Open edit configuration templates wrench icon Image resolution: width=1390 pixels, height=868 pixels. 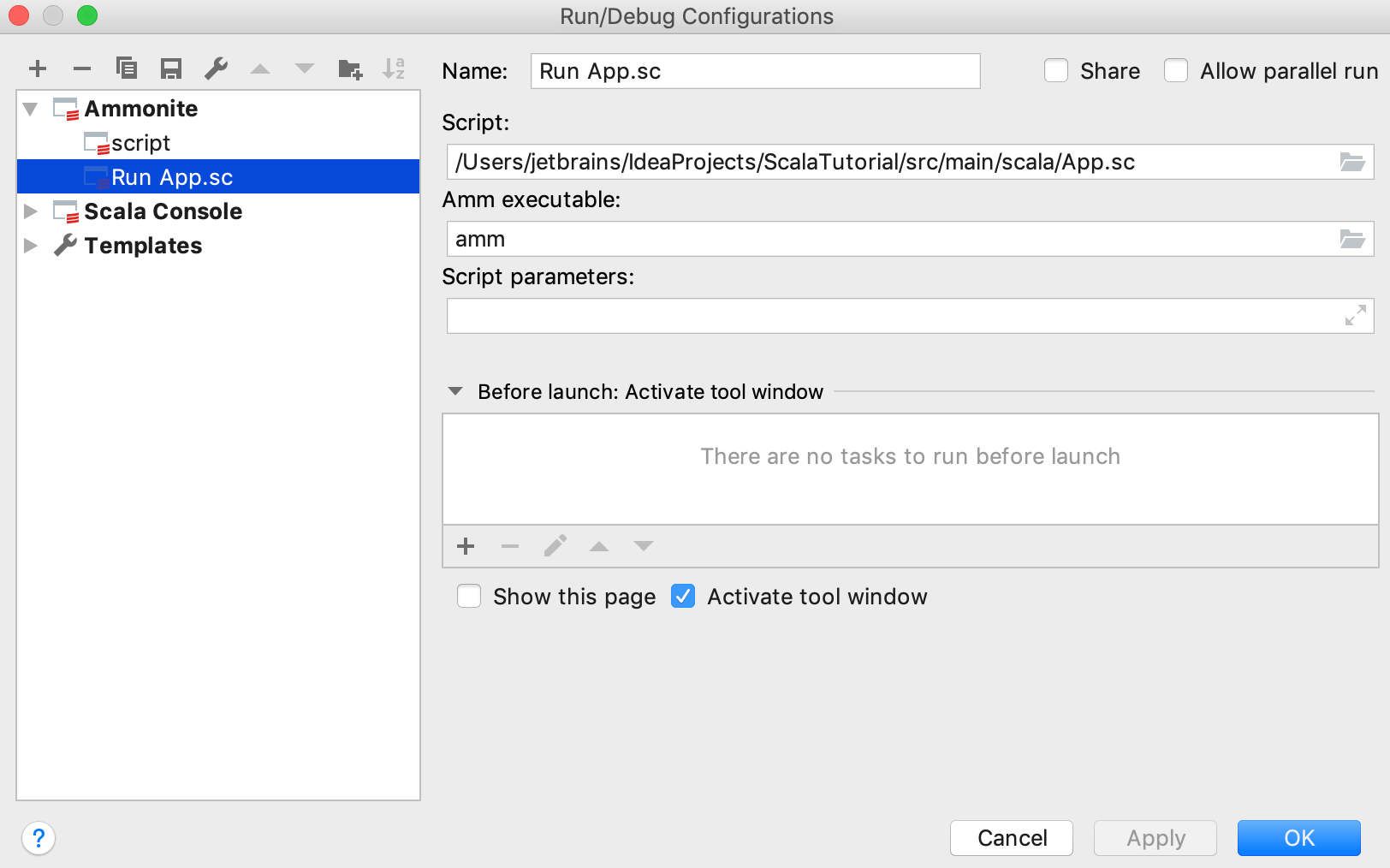(x=216, y=68)
